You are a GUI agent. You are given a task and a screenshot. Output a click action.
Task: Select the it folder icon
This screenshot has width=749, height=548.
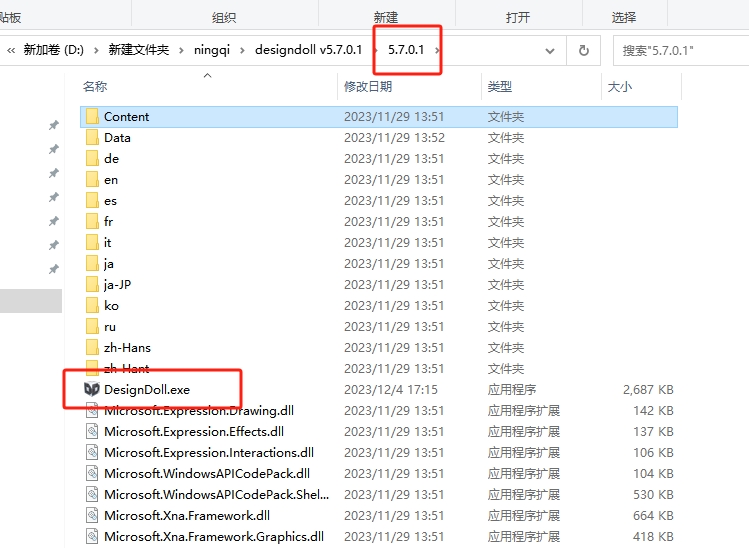point(92,243)
